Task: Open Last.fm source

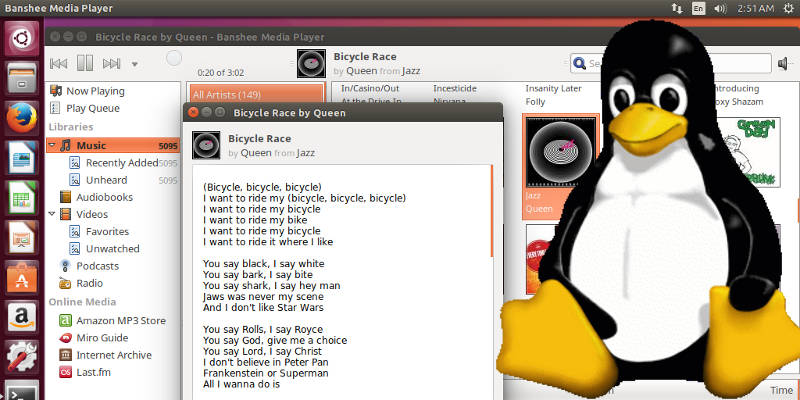Action: tap(85, 372)
